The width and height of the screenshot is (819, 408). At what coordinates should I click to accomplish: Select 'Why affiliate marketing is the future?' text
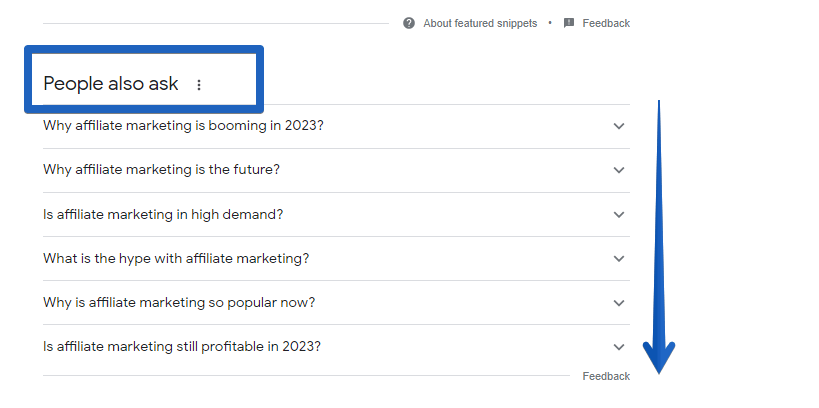pyautogui.click(x=161, y=170)
